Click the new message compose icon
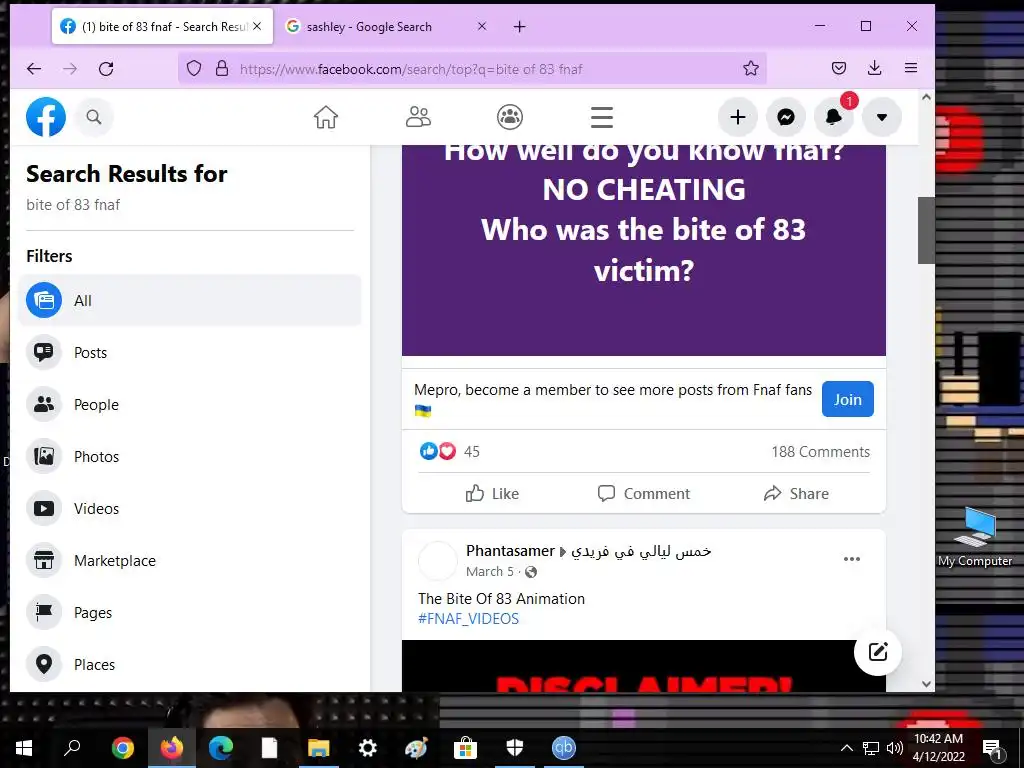Image resolution: width=1024 pixels, height=768 pixels. (x=878, y=652)
